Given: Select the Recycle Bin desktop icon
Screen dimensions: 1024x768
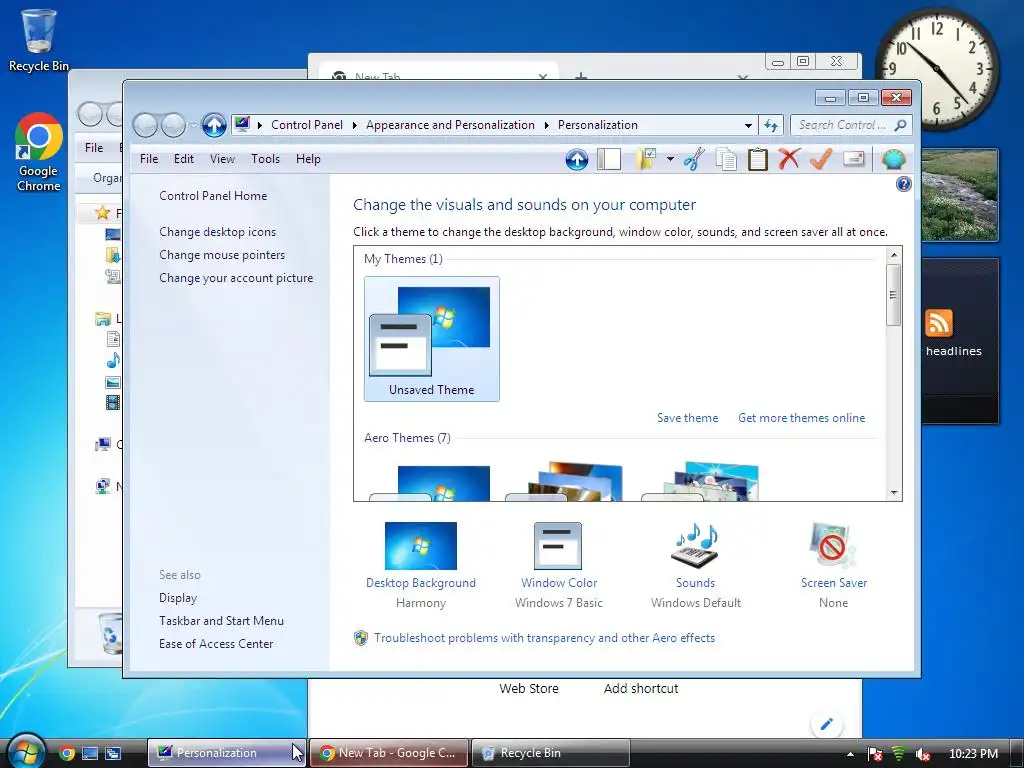Looking at the screenshot, I should pos(39,40).
